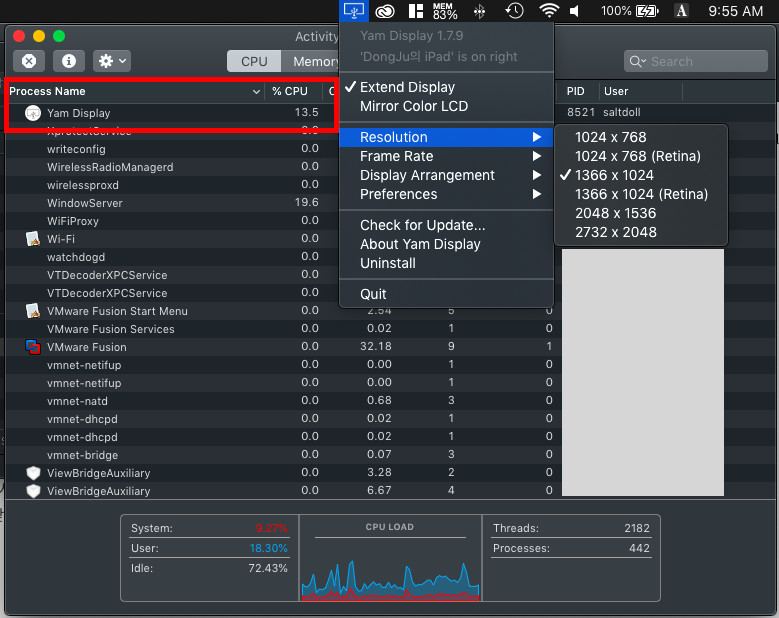Quit Yam Display from menu

[446, 294]
